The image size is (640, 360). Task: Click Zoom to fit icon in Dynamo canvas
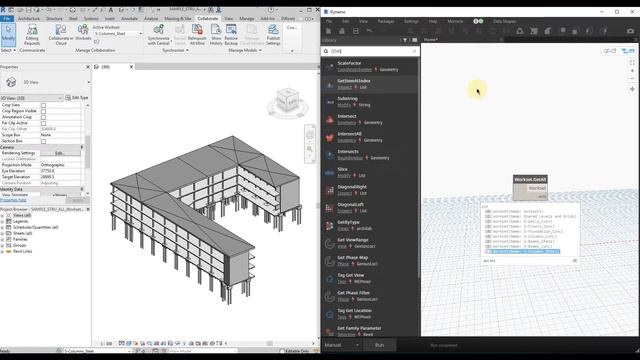point(632,62)
